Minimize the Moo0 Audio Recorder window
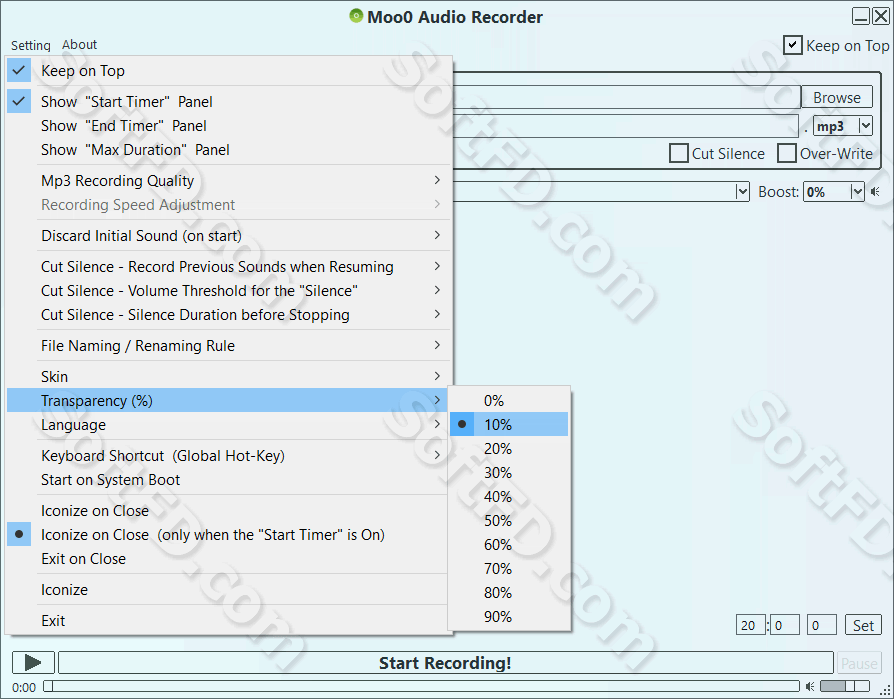The height and width of the screenshot is (699, 894). (x=861, y=16)
